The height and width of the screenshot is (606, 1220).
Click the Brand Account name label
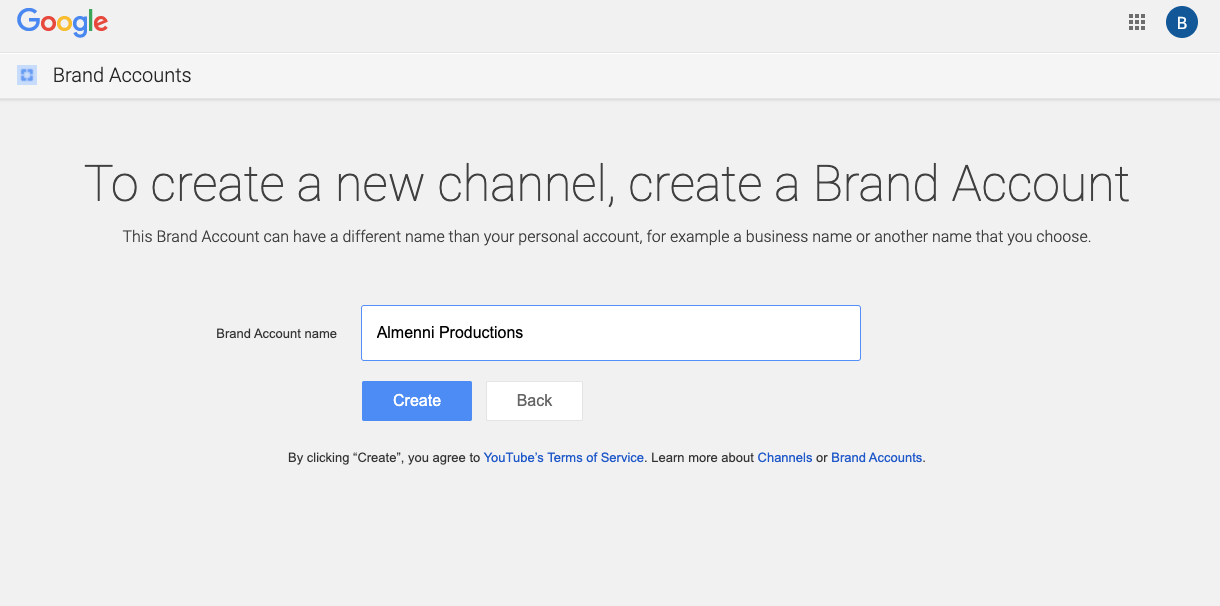click(x=277, y=334)
